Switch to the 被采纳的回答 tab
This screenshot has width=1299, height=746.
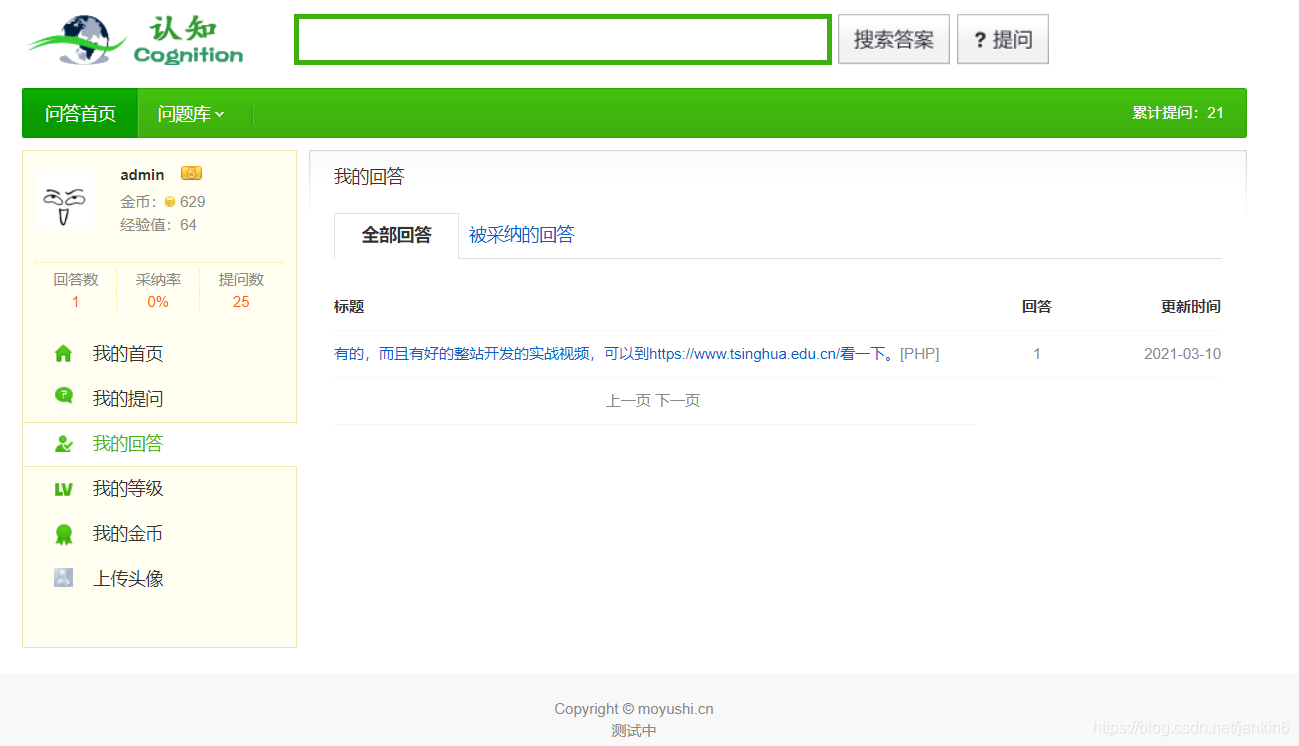521,235
